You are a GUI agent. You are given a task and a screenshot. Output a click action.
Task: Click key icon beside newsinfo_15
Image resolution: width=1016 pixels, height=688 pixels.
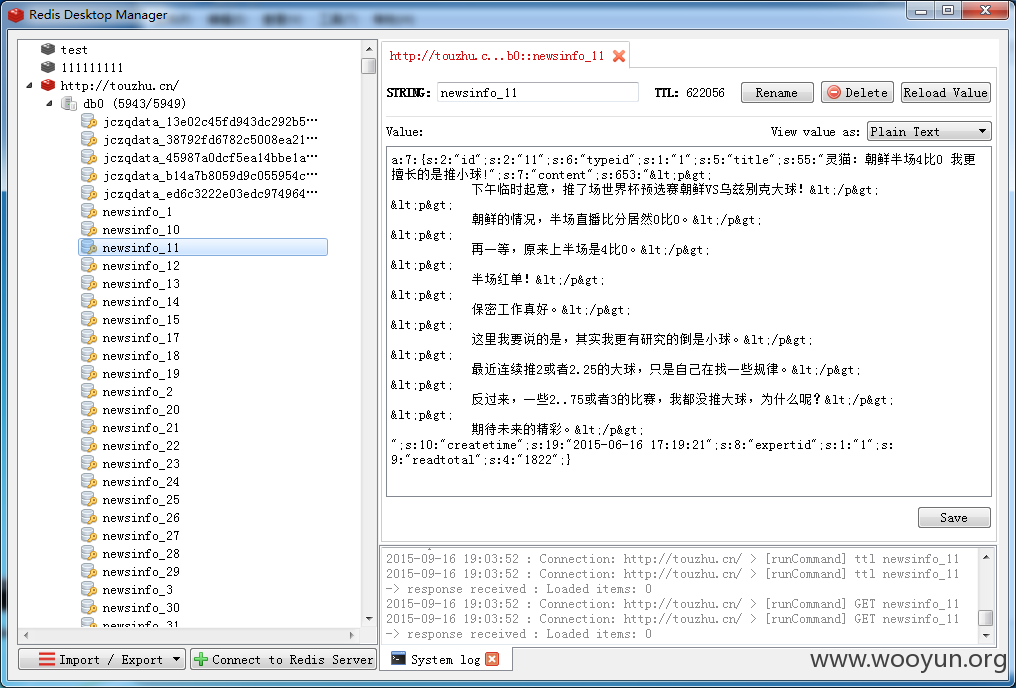pyautogui.click(x=89, y=319)
